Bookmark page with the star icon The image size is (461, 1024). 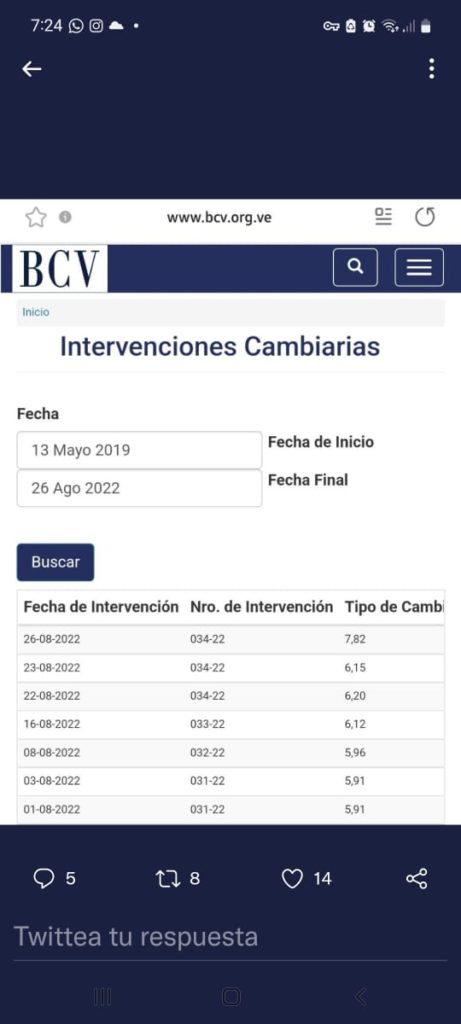coord(36,217)
